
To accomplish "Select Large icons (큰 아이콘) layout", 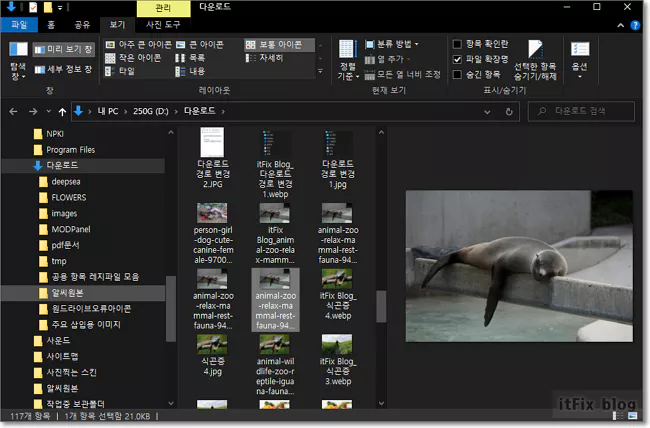I will (200, 44).
